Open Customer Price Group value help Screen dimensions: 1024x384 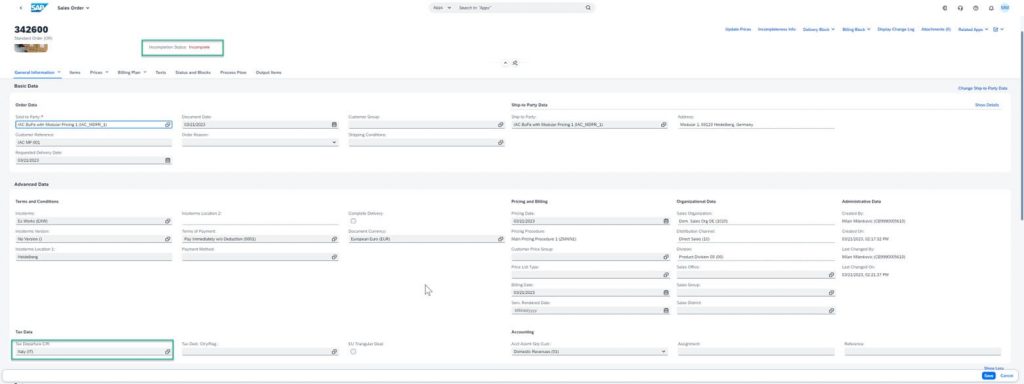[x=665, y=257]
